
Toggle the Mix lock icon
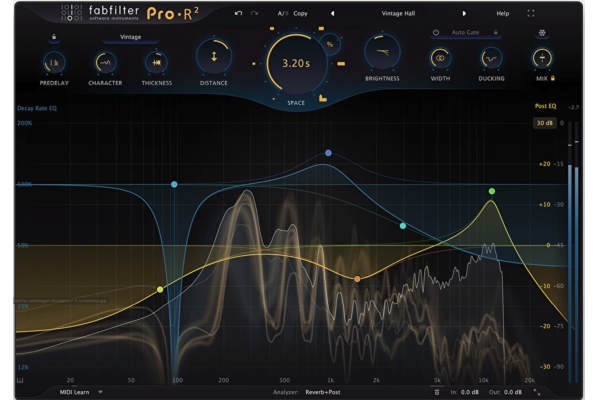[553, 78]
